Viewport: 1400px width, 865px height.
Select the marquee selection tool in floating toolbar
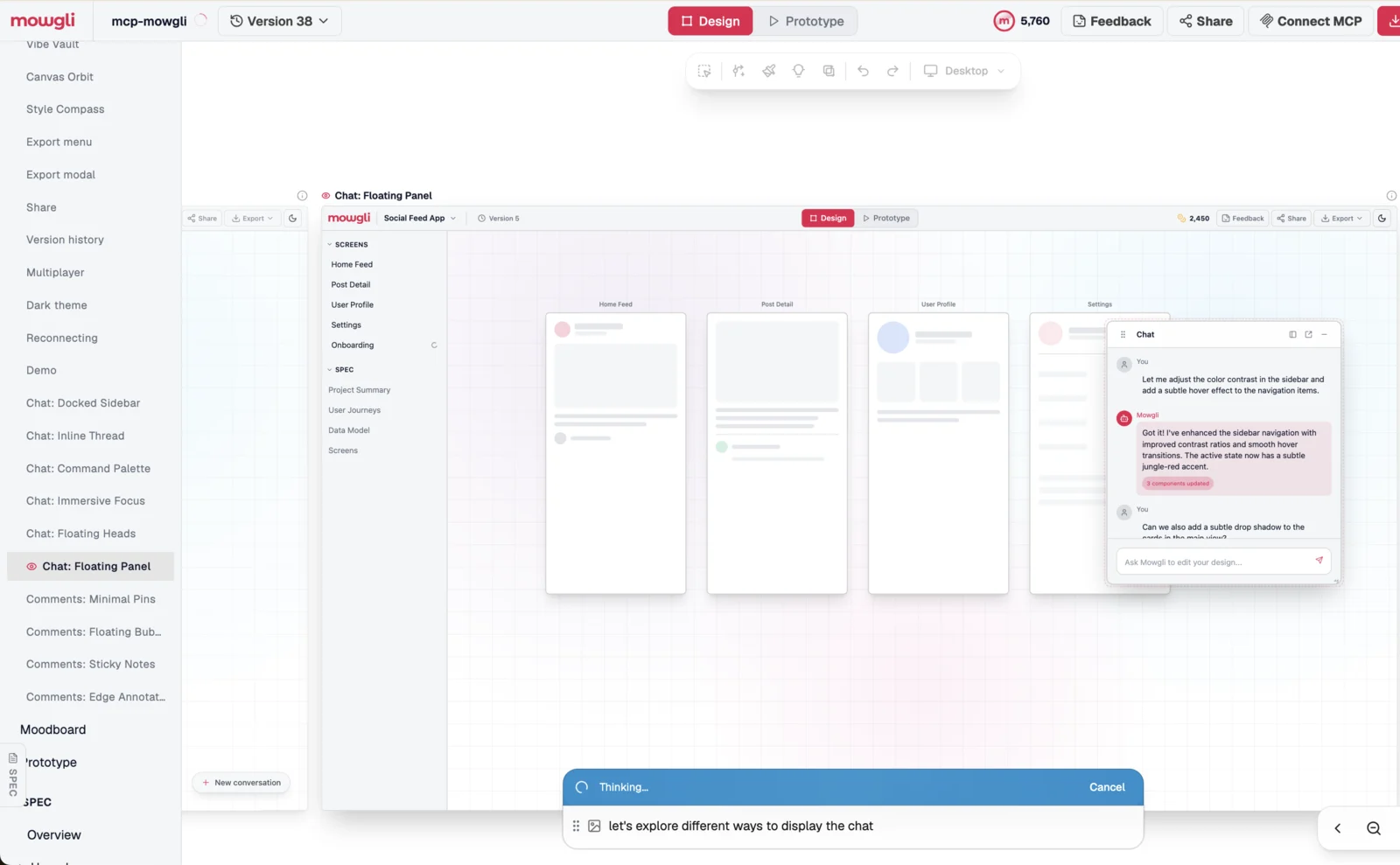pos(704,71)
